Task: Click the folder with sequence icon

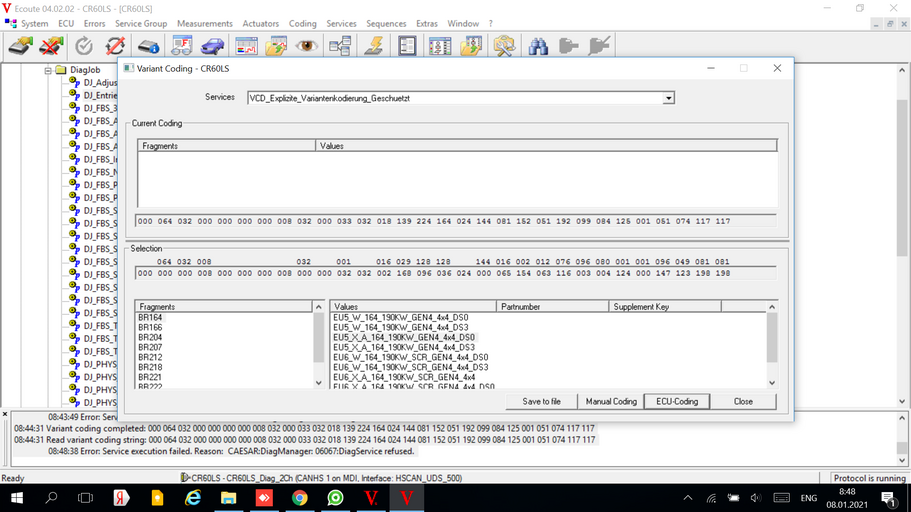Action: pos(471,46)
